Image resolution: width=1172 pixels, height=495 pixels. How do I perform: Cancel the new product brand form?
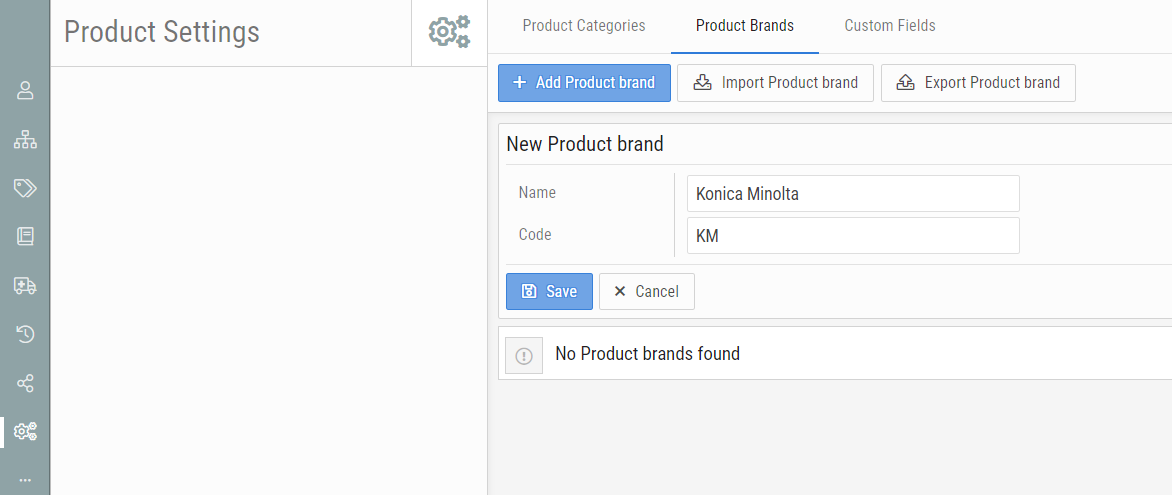coord(646,292)
